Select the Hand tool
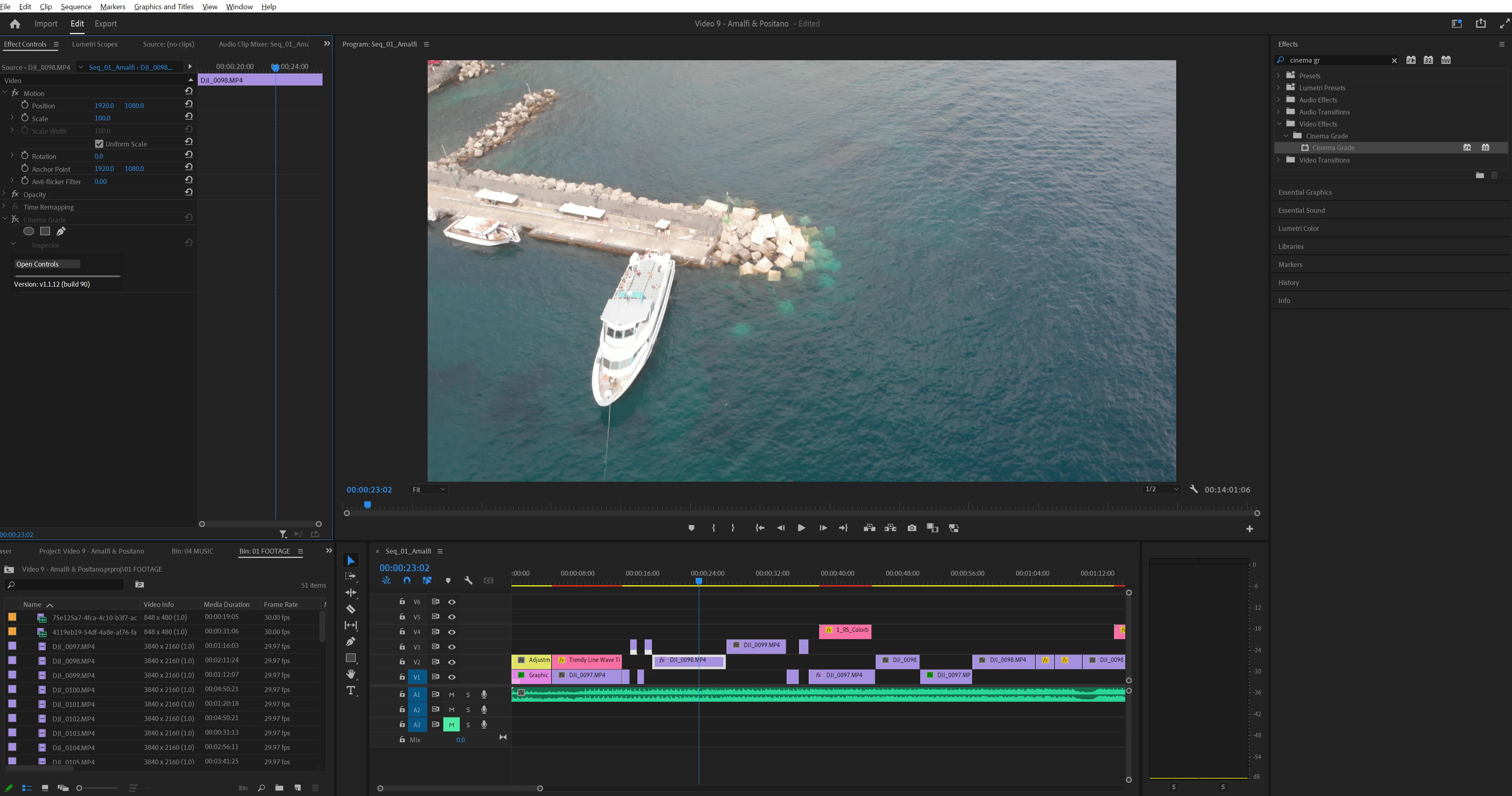 tap(350, 674)
